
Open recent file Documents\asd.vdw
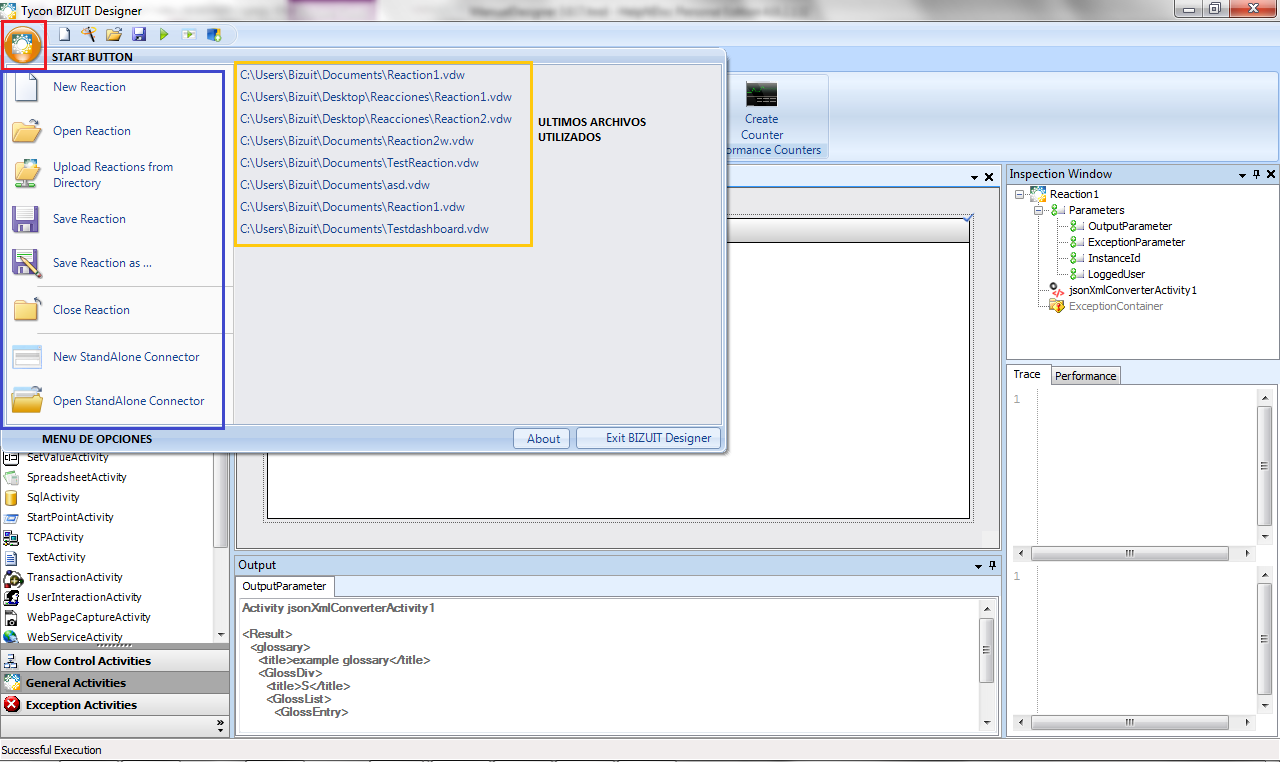(335, 185)
